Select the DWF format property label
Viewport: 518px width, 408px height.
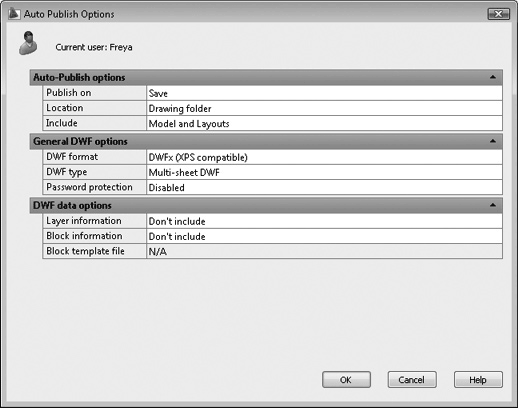coord(72,157)
